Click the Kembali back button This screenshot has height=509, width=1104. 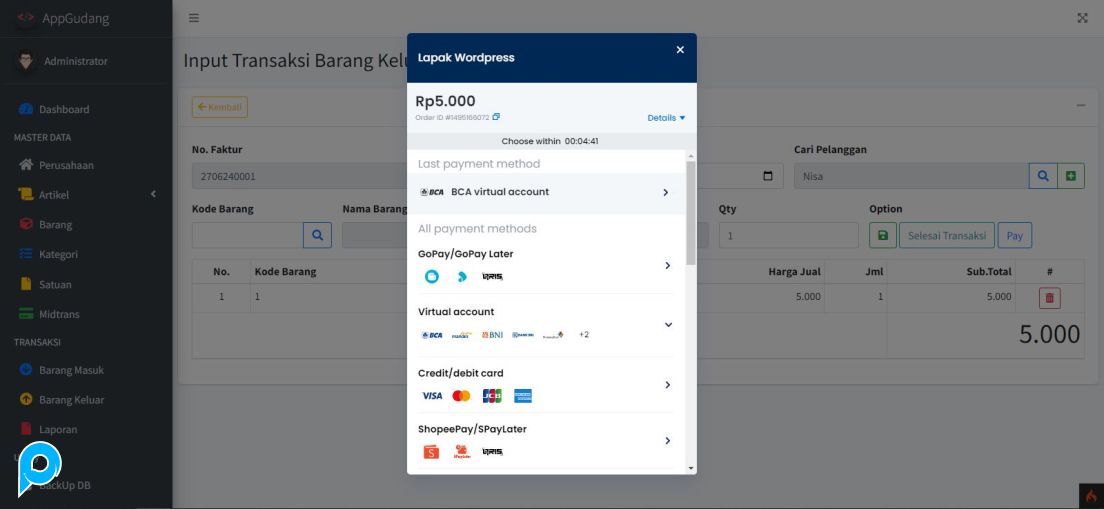(219, 107)
